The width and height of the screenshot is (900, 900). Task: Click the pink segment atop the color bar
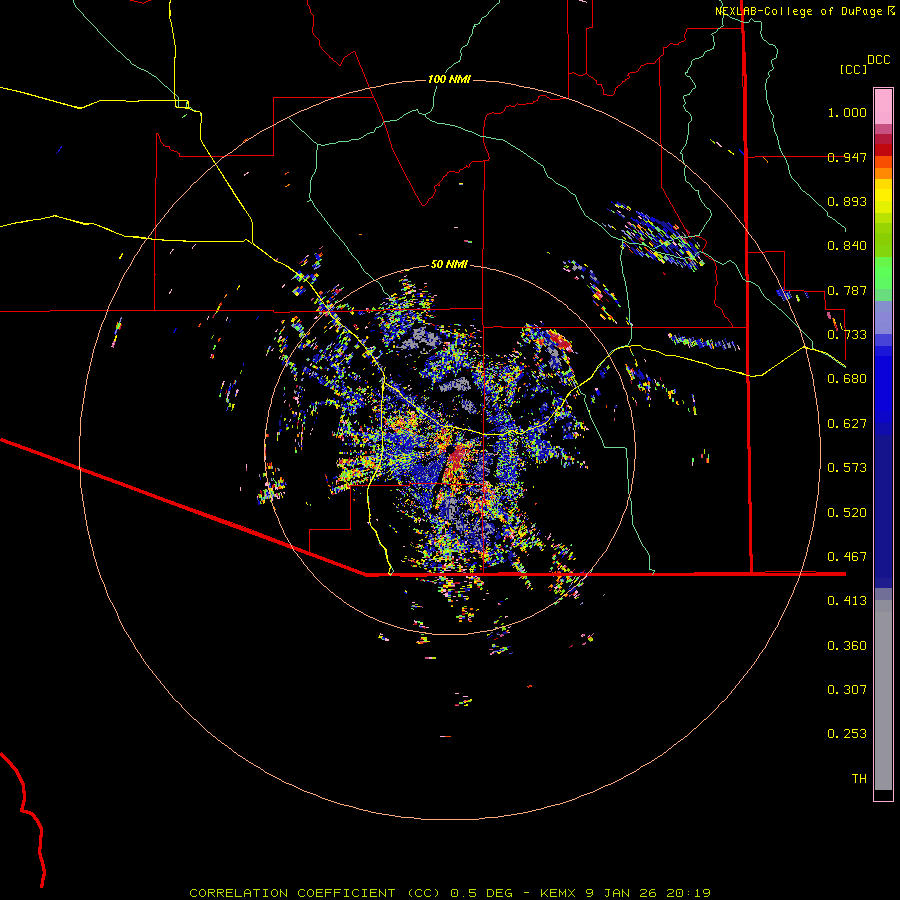tap(883, 106)
